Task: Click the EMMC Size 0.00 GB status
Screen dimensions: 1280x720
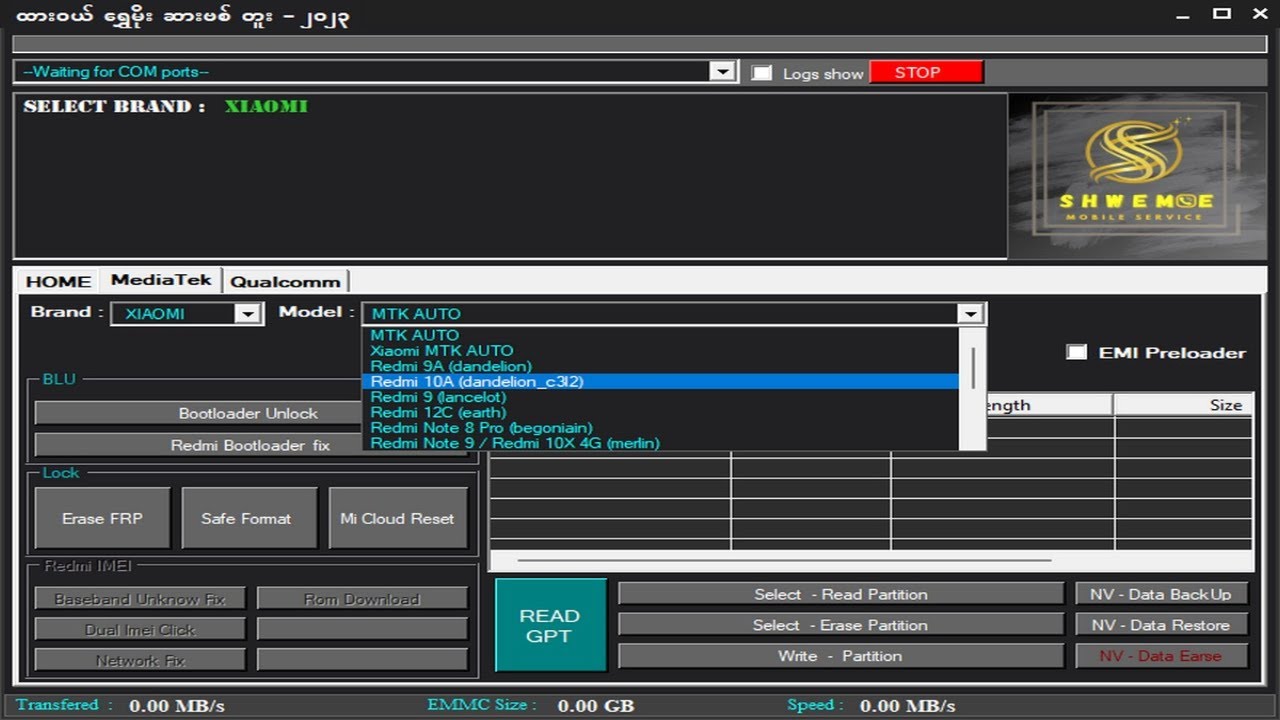Action: coord(531,705)
